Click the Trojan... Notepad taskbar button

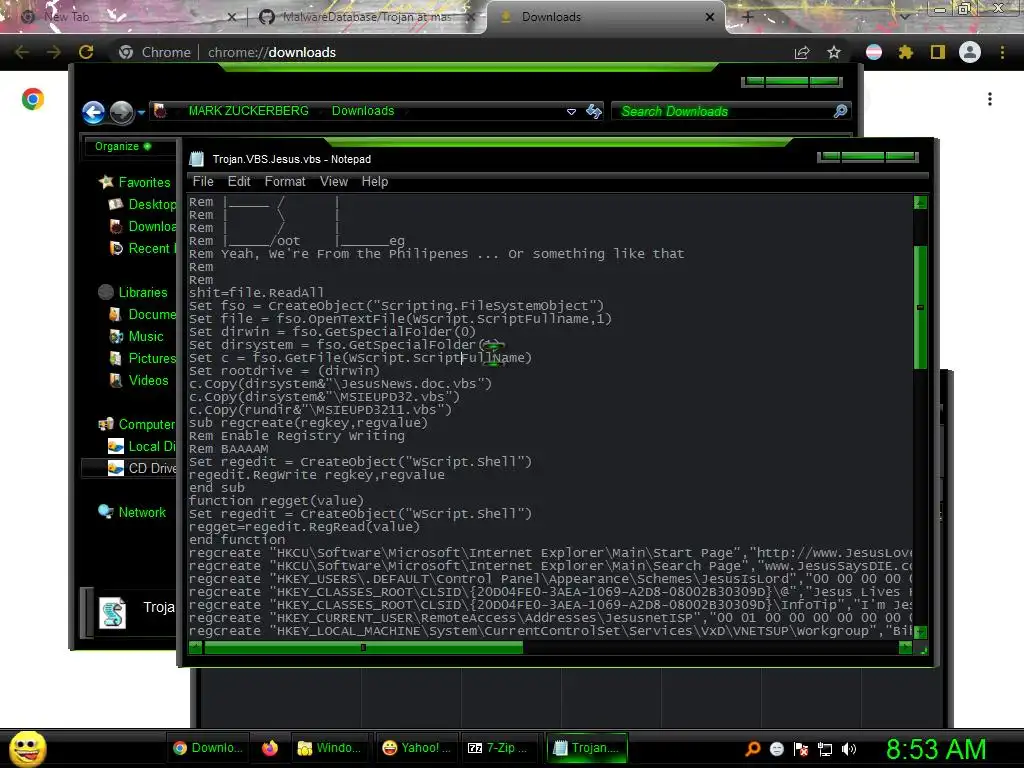click(x=586, y=748)
